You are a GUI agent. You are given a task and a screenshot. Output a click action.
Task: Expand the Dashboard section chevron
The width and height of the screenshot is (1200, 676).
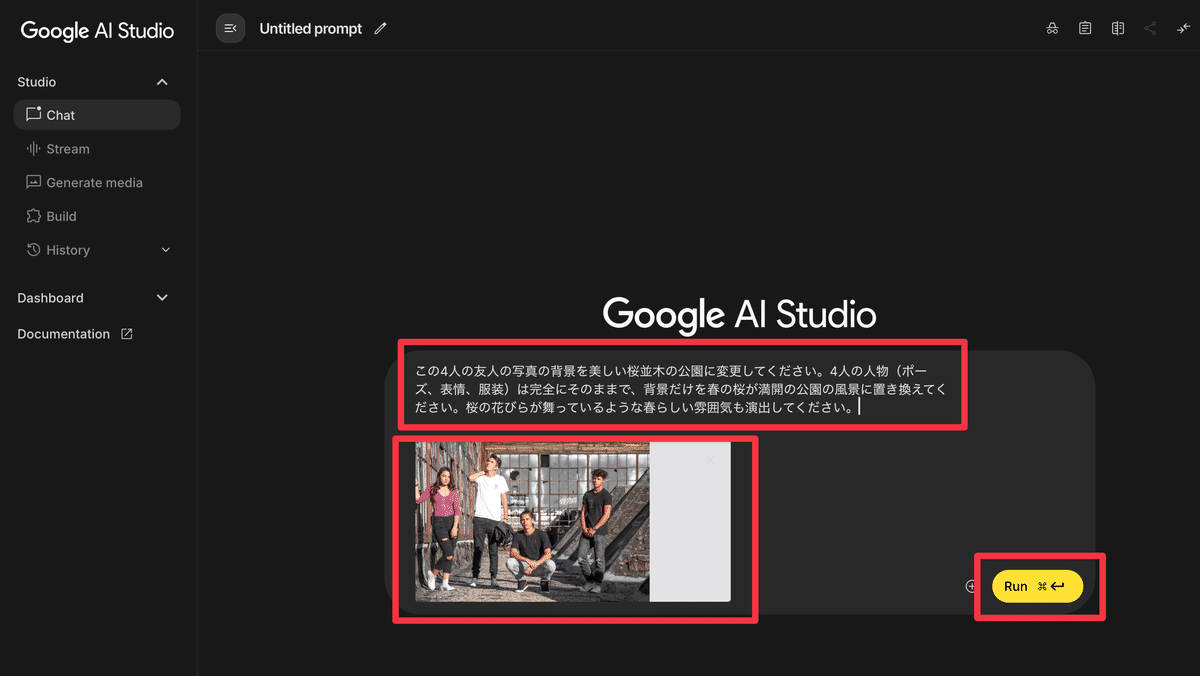tap(163, 298)
